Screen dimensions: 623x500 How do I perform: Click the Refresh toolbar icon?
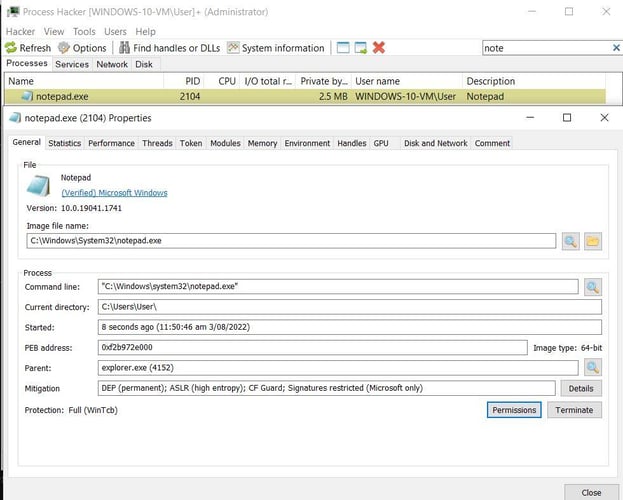(x=28, y=48)
